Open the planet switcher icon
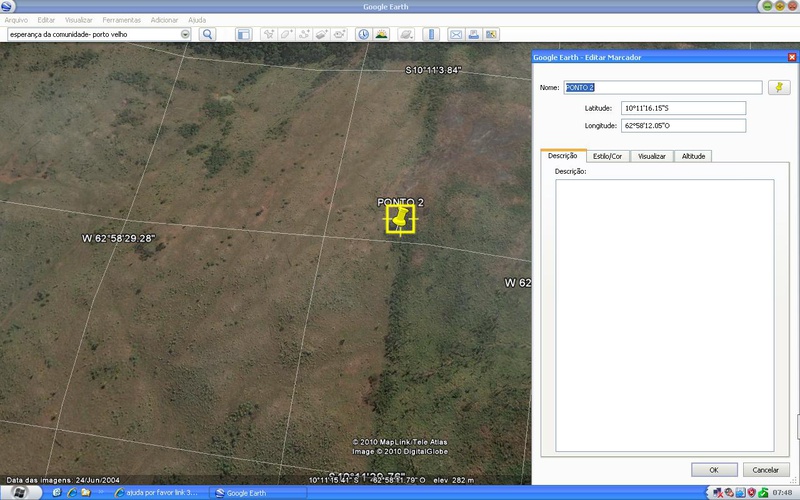800x500 pixels. click(406, 34)
